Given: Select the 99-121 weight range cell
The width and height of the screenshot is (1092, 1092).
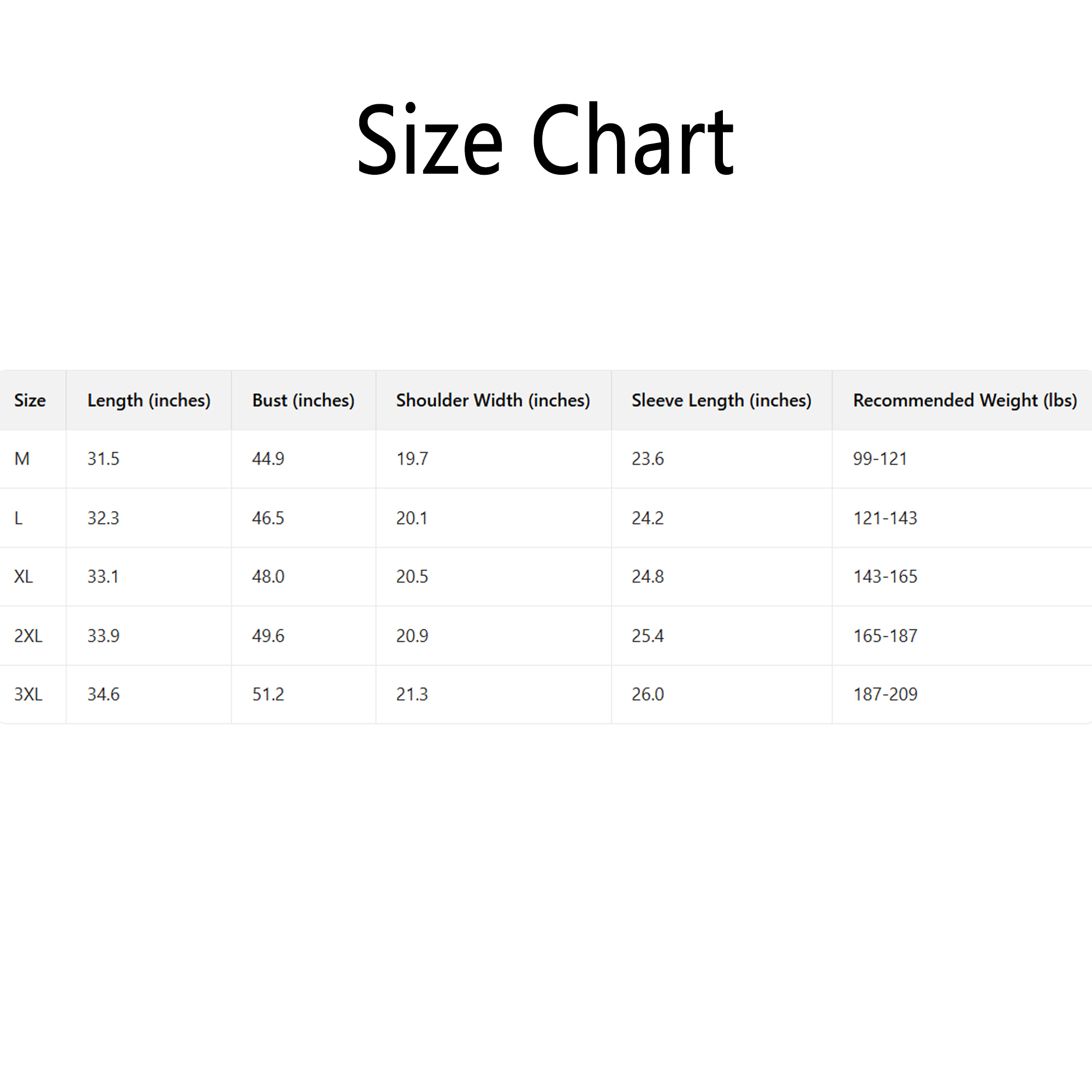Looking at the screenshot, I should [880, 459].
